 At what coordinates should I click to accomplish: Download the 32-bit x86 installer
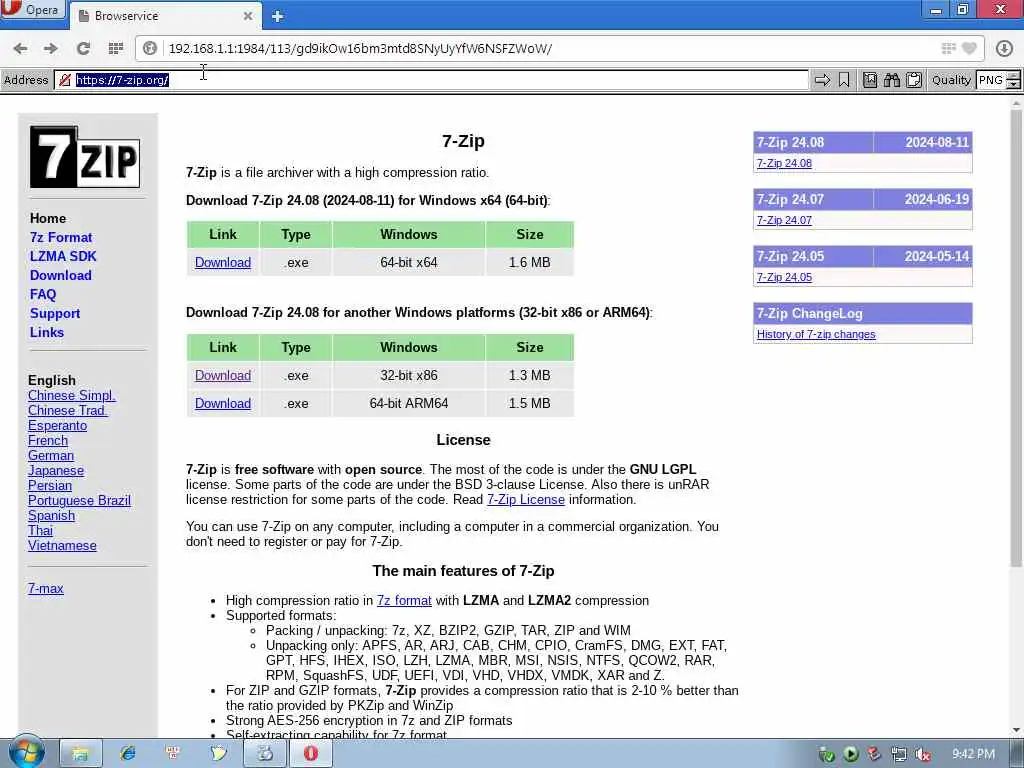pos(223,375)
